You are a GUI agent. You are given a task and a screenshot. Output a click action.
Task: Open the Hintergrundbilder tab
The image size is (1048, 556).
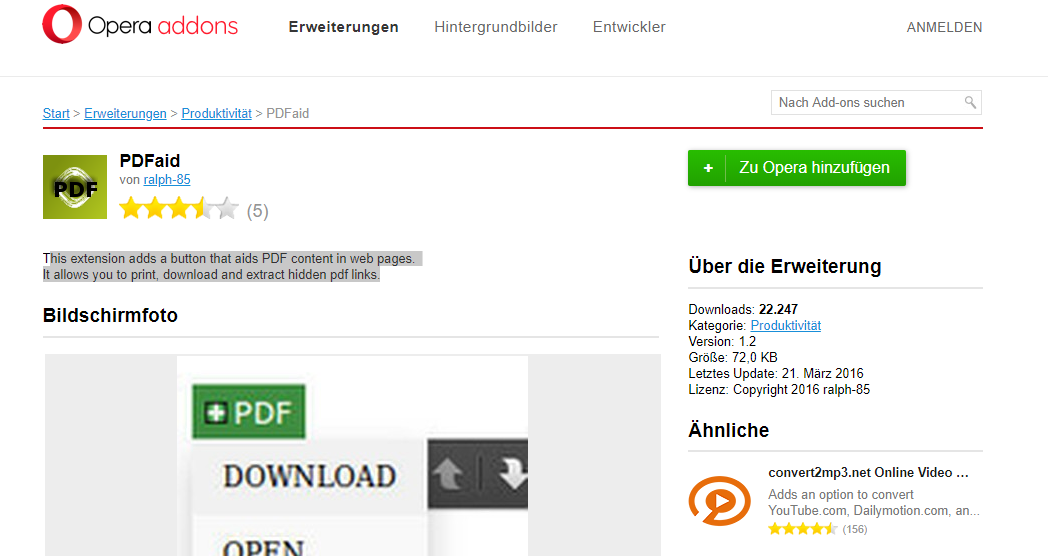(495, 27)
